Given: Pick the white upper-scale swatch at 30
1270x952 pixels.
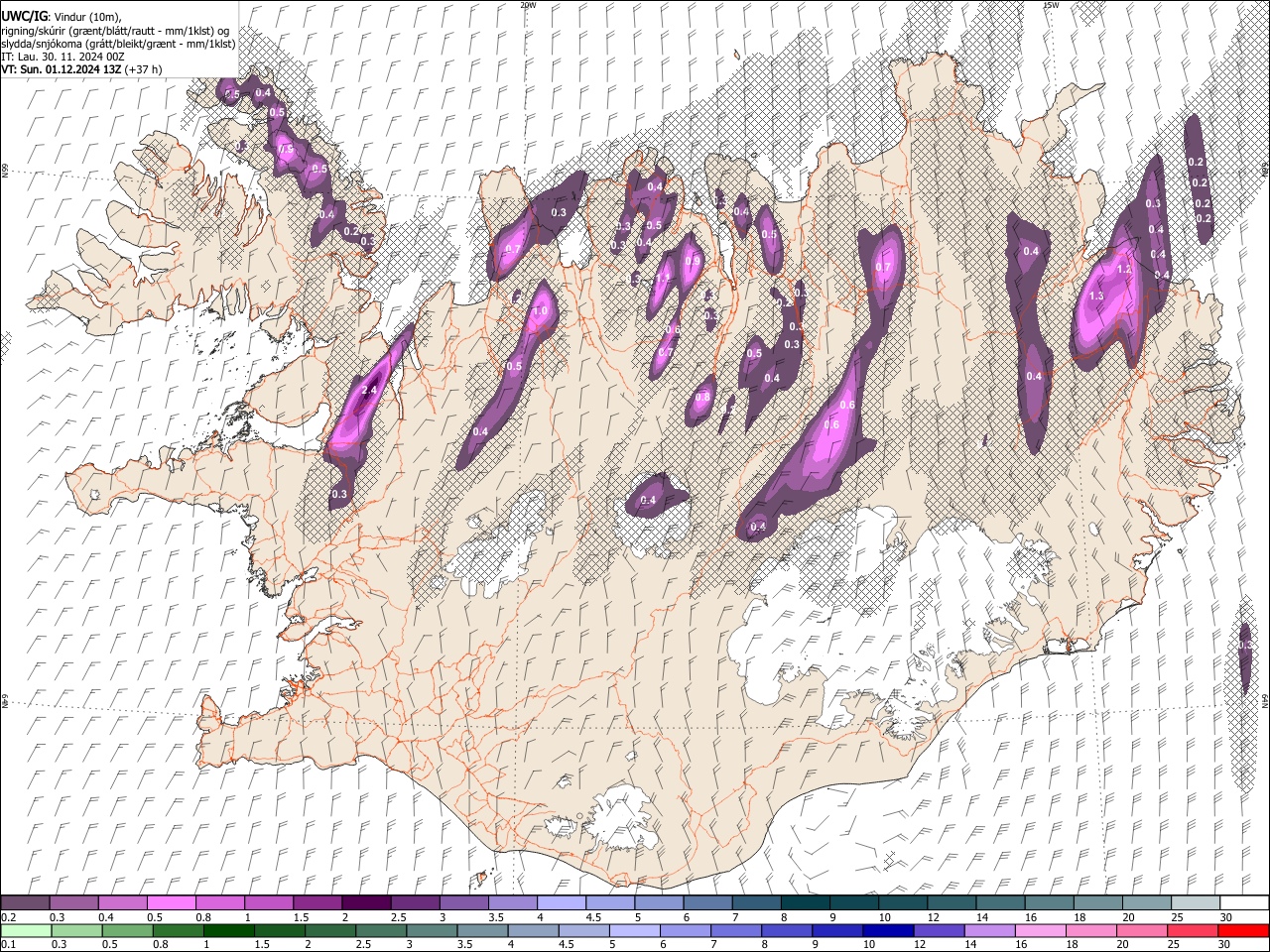Looking at the screenshot, I should (x=1243, y=903).
